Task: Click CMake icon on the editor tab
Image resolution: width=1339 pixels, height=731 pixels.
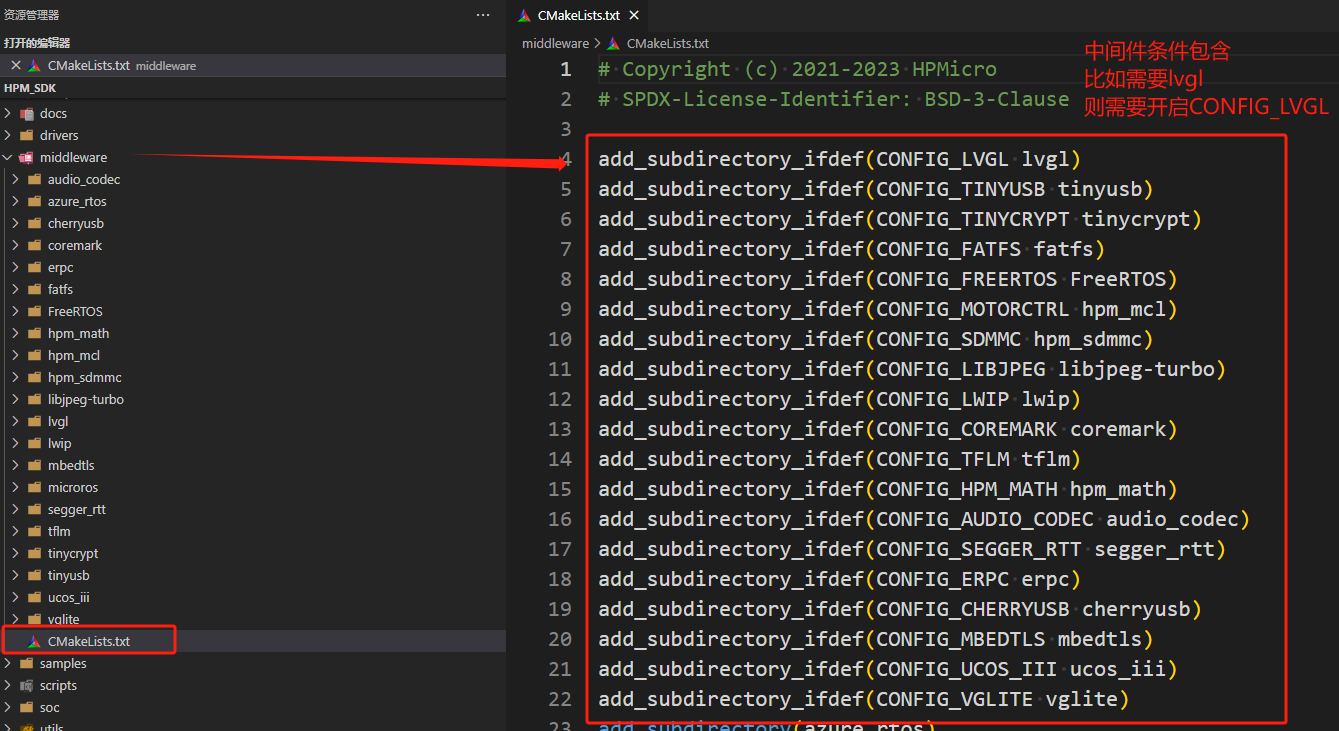Action: pos(525,15)
